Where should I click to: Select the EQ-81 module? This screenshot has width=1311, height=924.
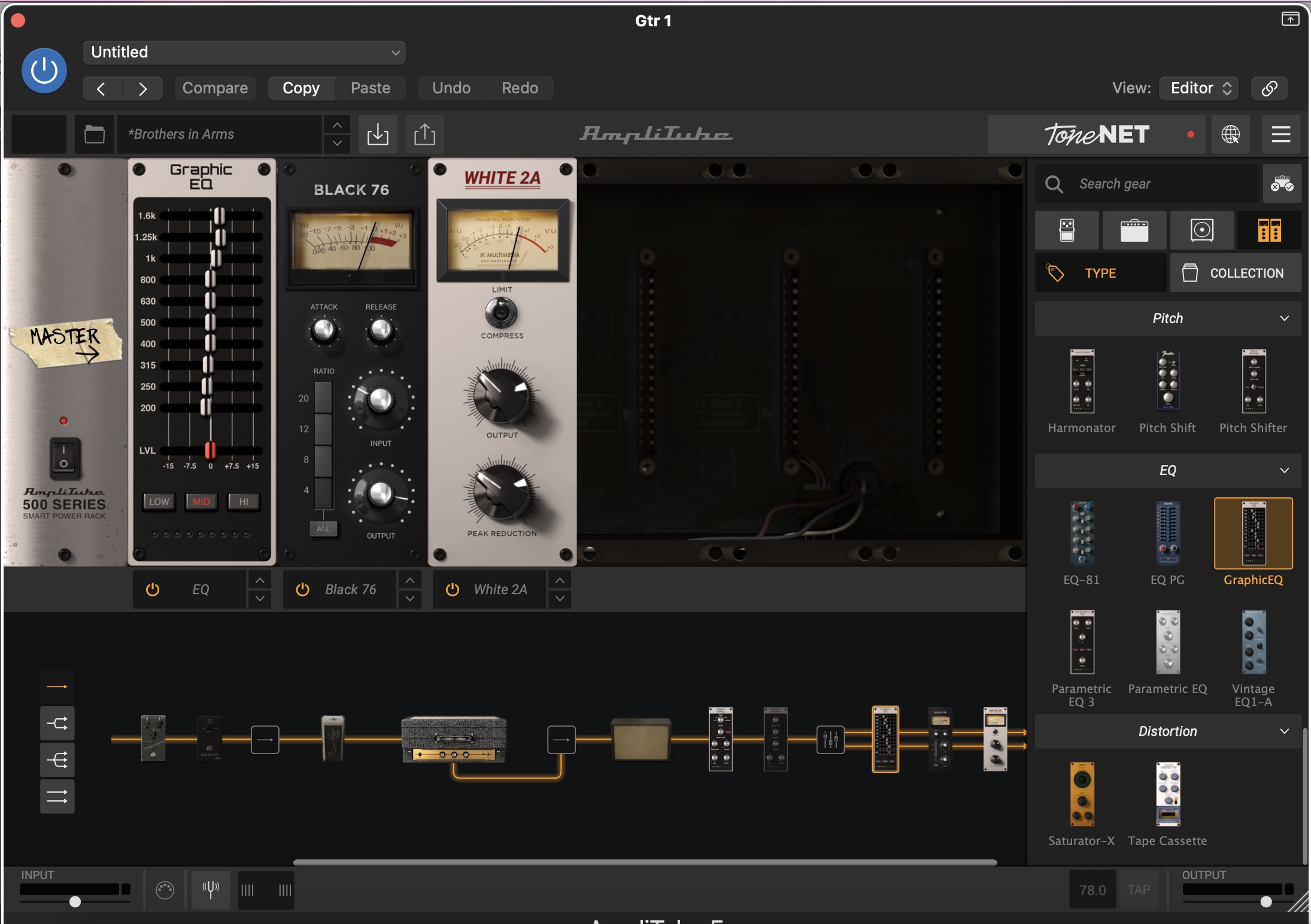click(x=1082, y=543)
